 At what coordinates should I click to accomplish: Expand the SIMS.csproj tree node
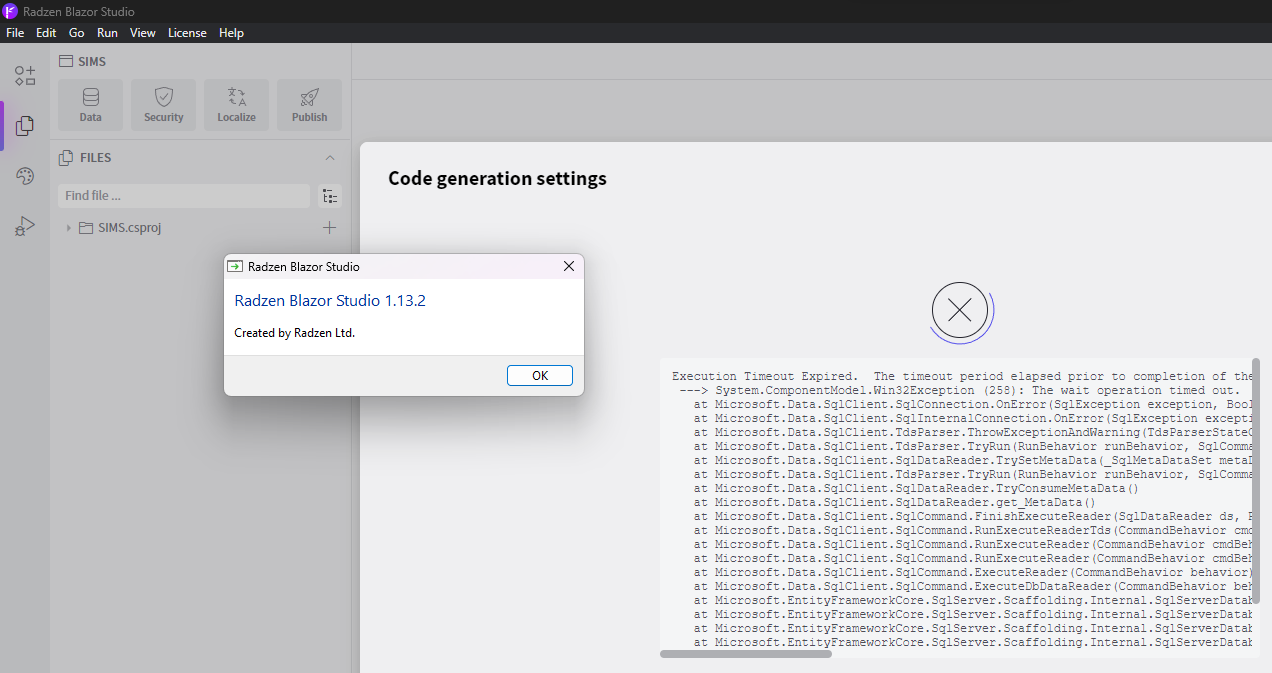tap(69, 228)
